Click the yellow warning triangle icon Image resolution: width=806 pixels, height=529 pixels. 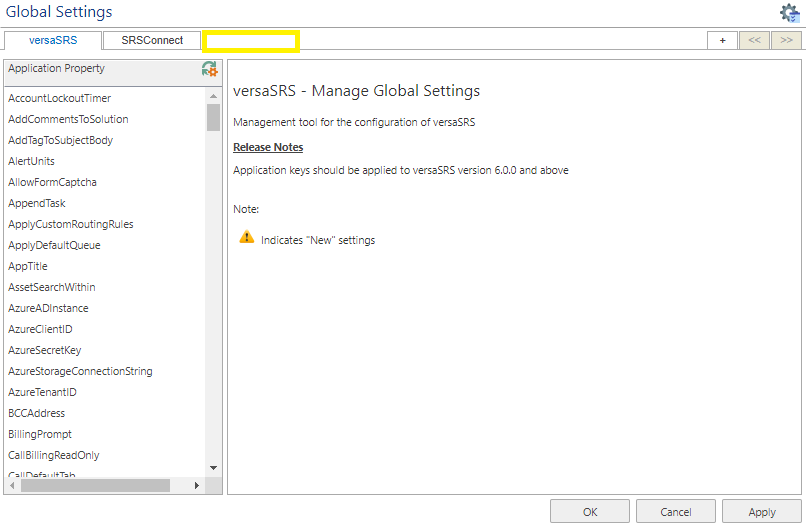[247, 238]
